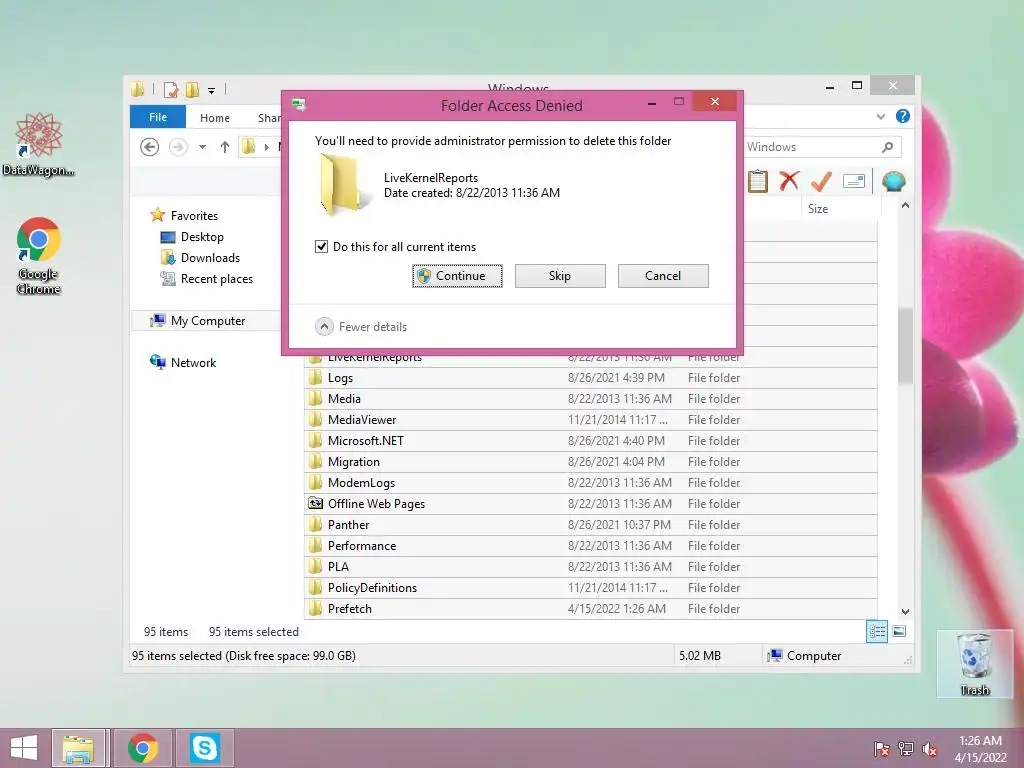The height and width of the screenshot is (768, 1024).
Task: Click Properties icon in quick access toolbar
Action: pos(171,90)
